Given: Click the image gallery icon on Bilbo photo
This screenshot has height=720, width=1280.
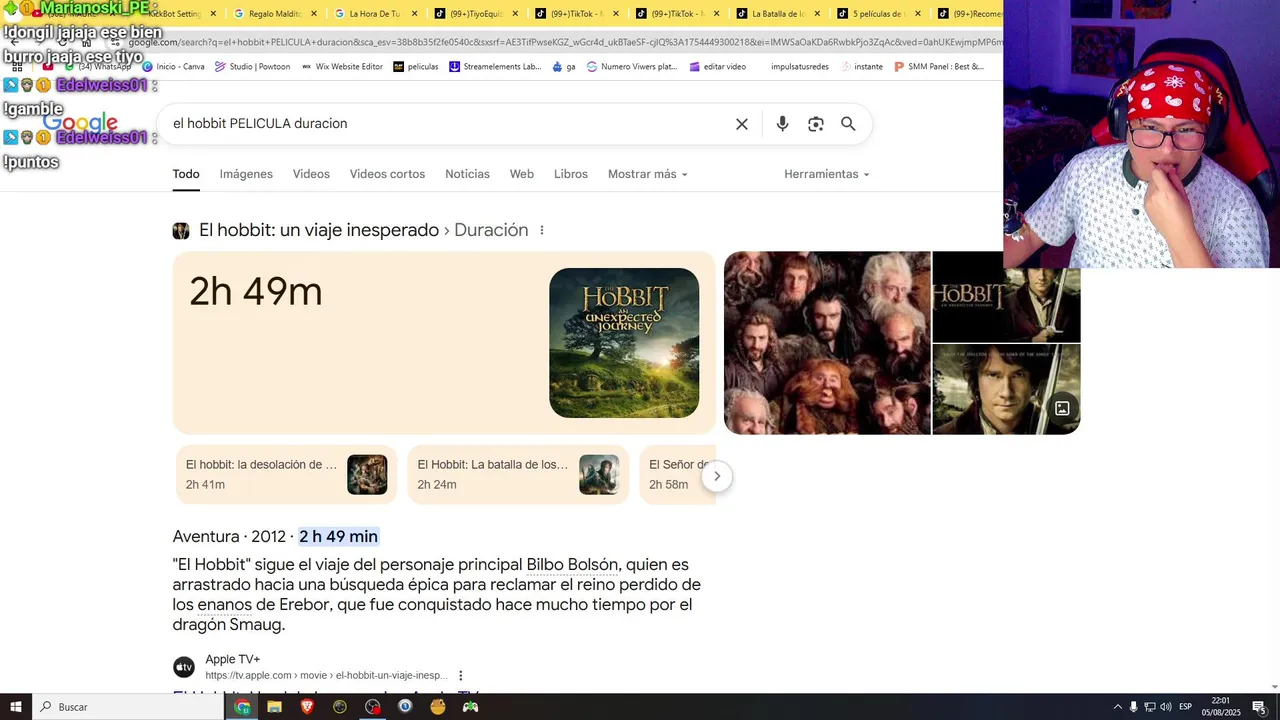Looking at the screenshot, I should point(1062,408).
